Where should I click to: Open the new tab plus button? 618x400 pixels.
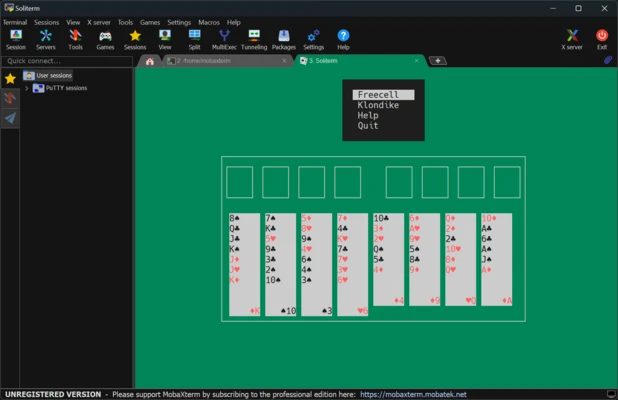coord(437,61)
